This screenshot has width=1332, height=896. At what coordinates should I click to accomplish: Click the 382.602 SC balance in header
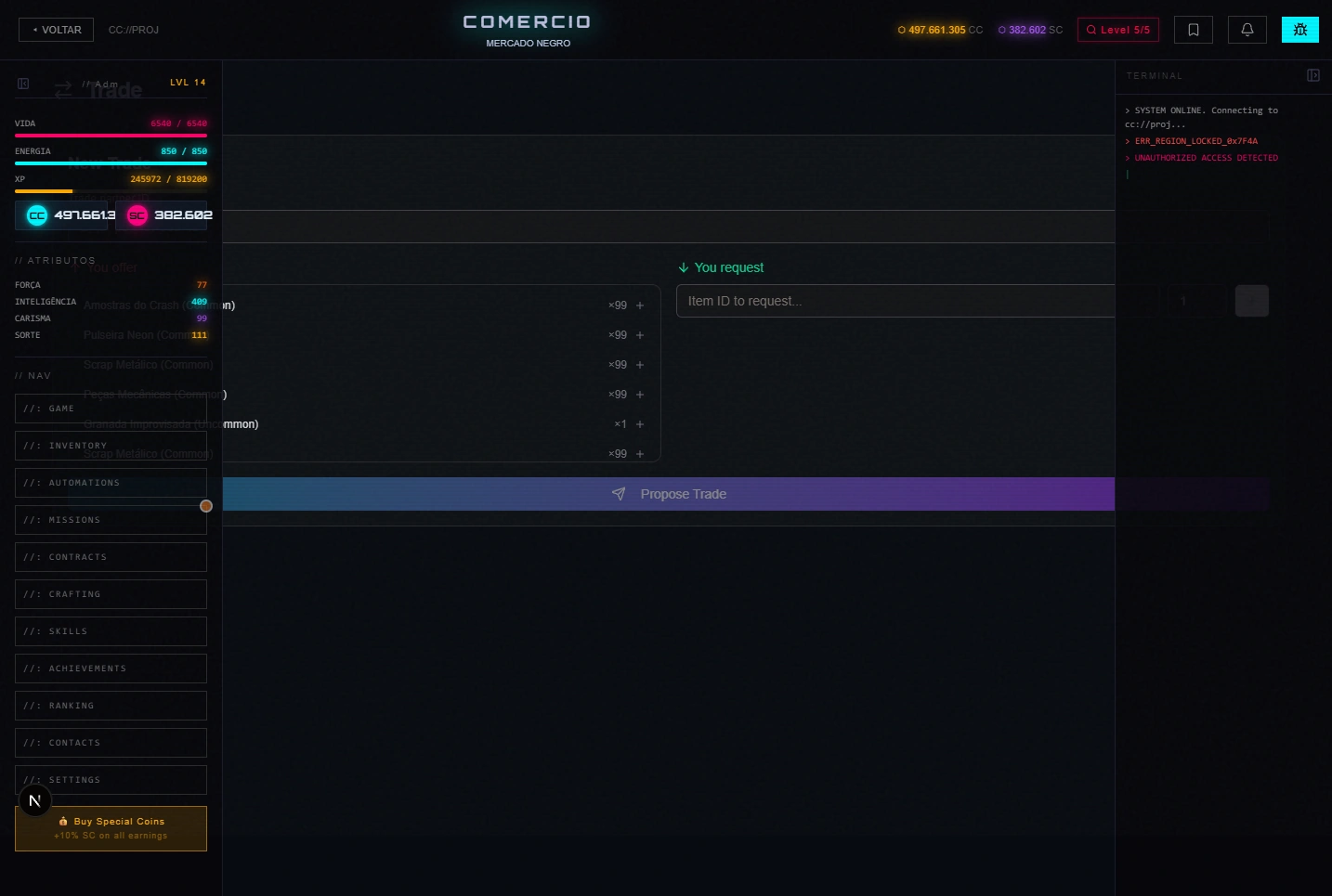tap(1030, 30)
